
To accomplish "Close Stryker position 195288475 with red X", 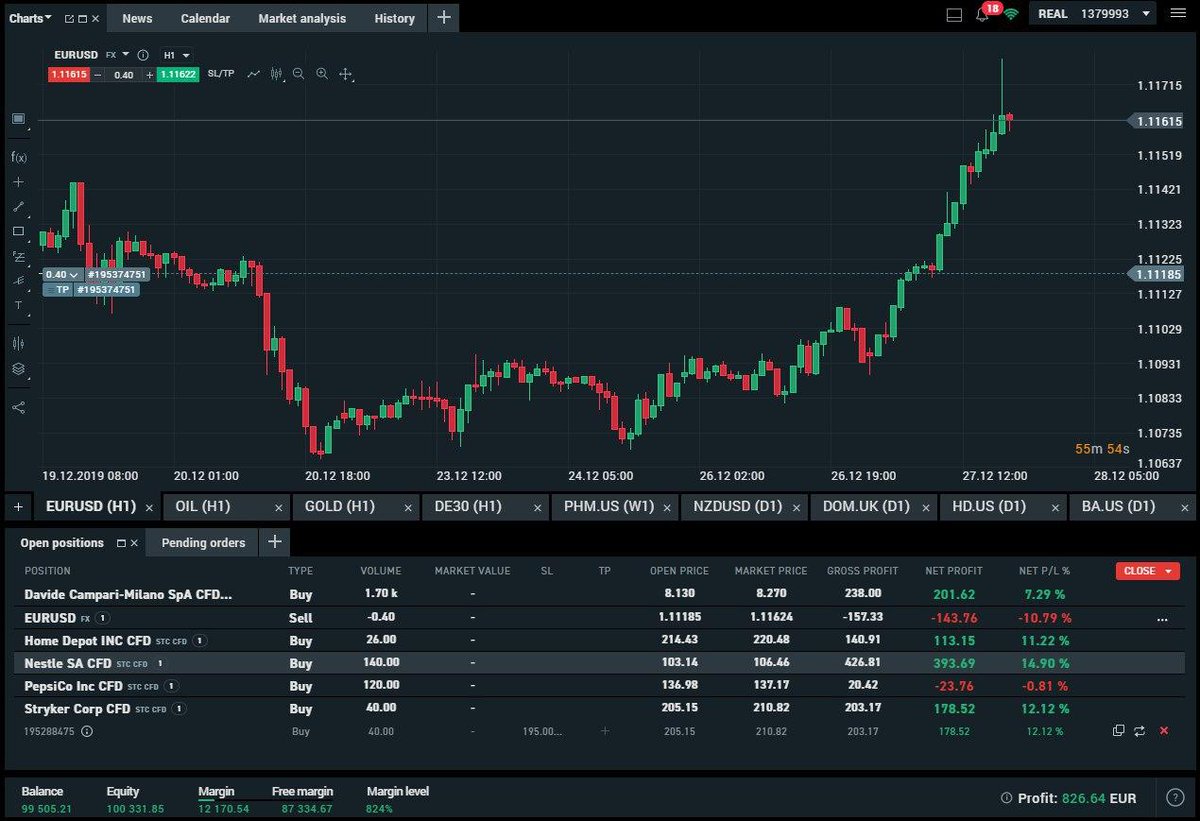I will [1163, 731].
